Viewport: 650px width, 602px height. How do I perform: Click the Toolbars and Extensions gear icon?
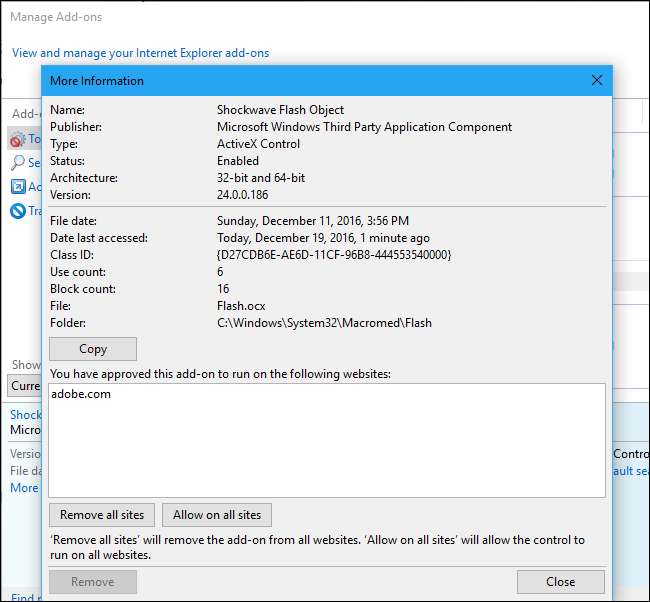click(17, 139)
